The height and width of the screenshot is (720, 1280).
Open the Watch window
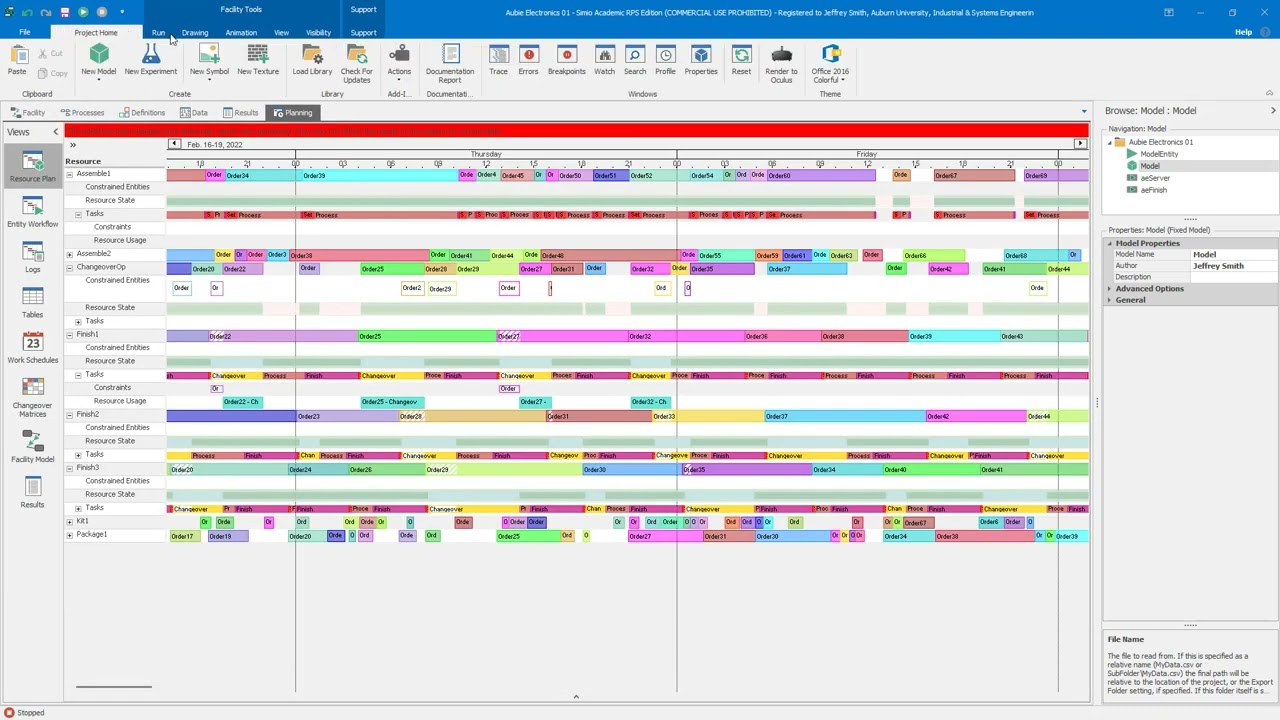[604, 60]
